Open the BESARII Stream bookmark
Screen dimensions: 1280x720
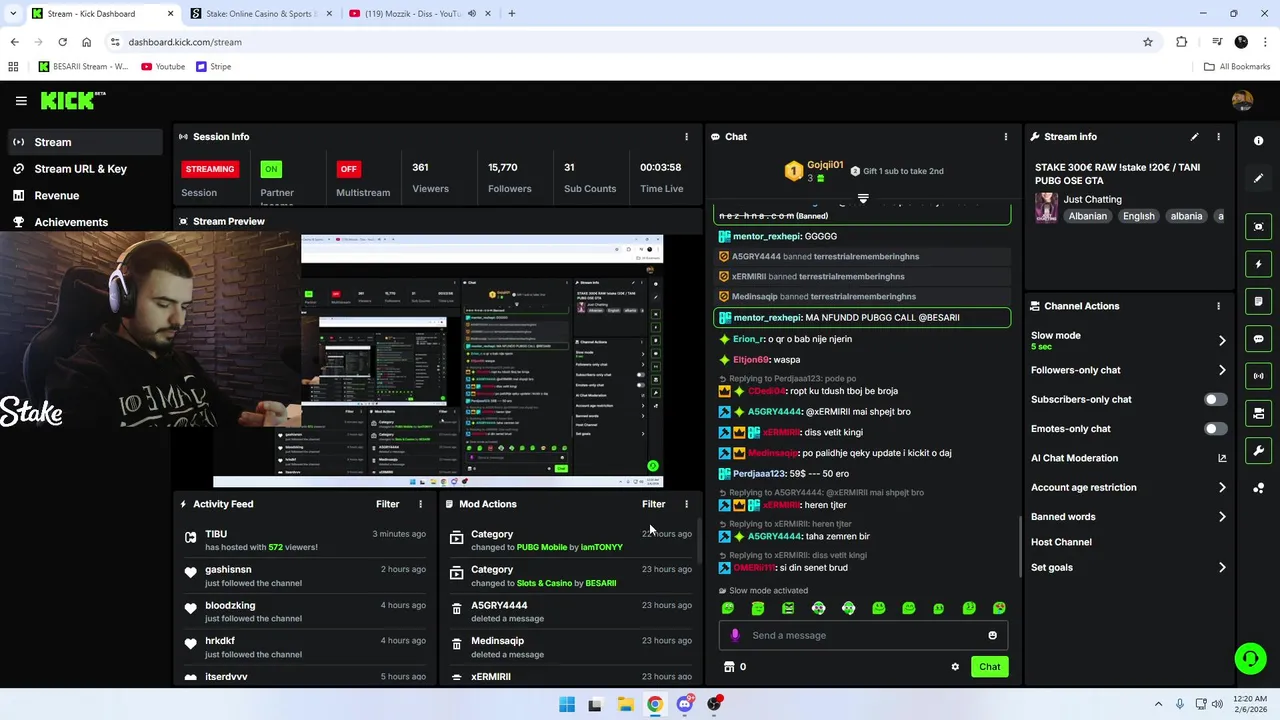coord(83,67)
